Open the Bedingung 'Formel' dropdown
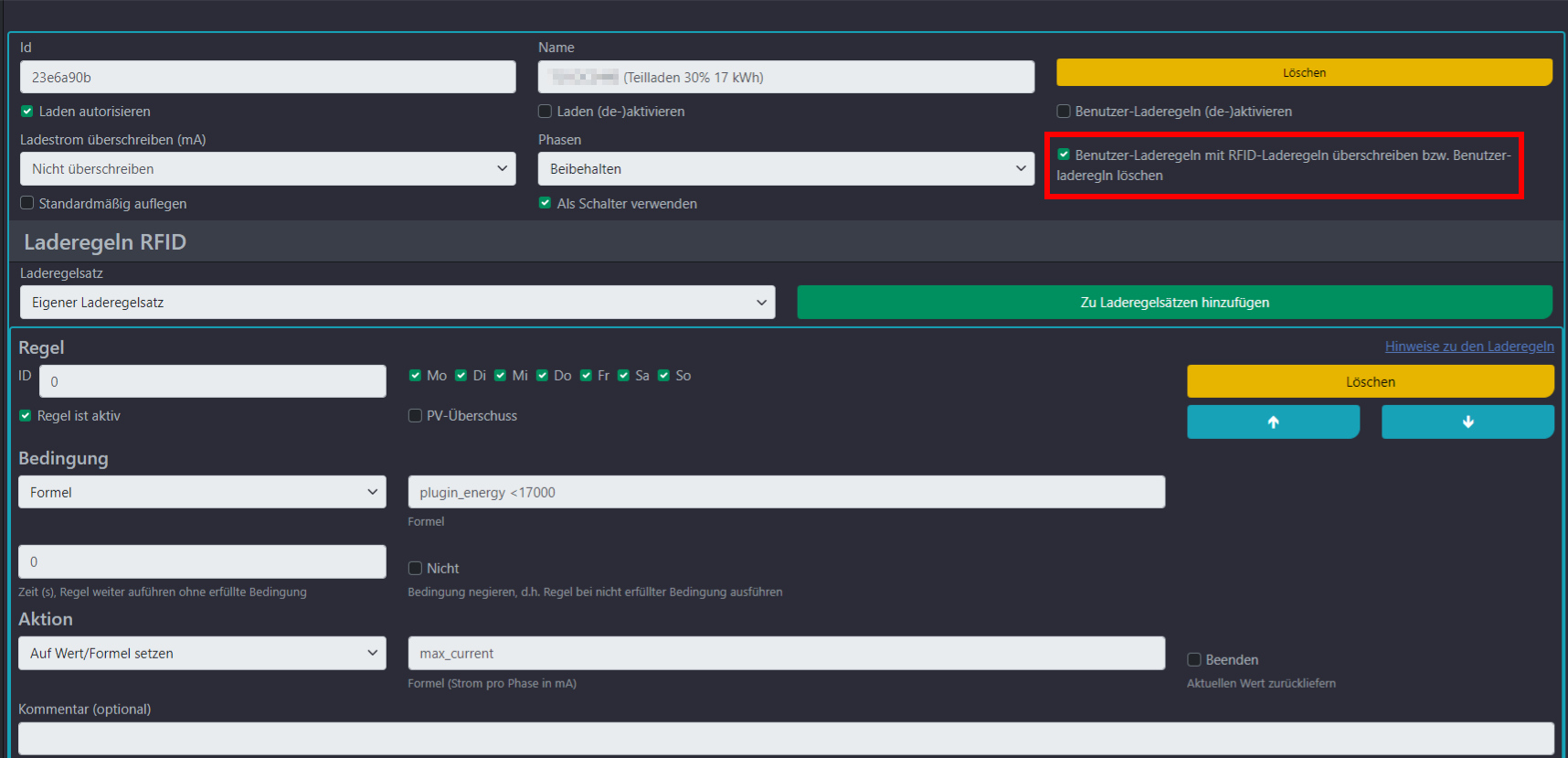This screenshot has width=1568, height=758. pos(202,492)
